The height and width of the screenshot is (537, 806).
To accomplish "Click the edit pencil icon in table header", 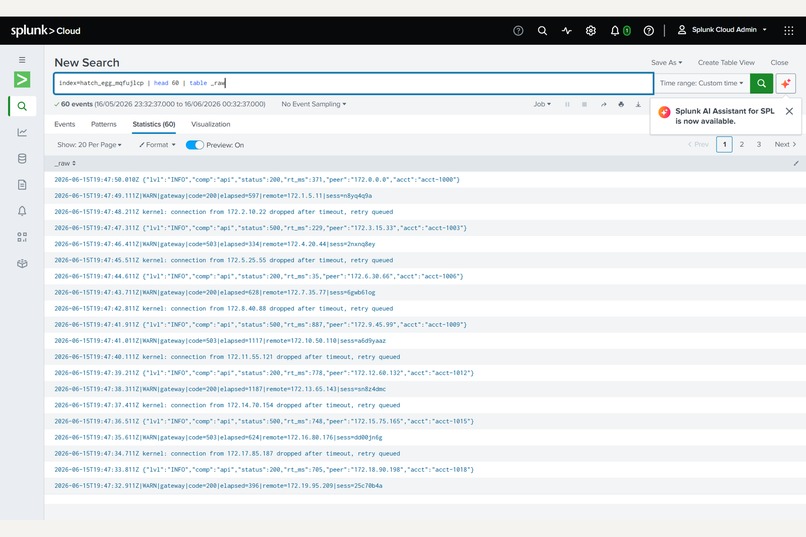I will [x=796, y=163].
